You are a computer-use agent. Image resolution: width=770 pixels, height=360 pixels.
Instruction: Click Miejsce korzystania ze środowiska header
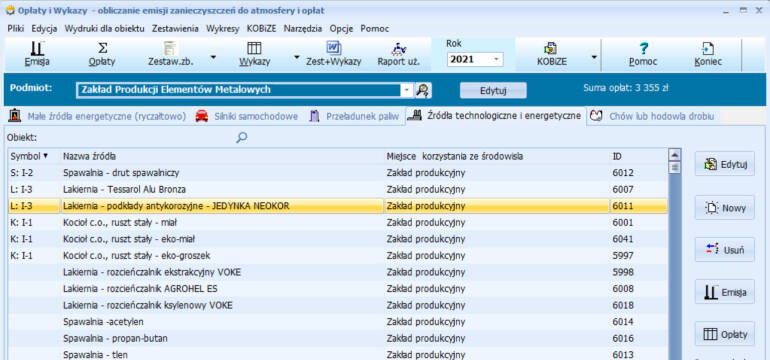[x=497, y=156]
